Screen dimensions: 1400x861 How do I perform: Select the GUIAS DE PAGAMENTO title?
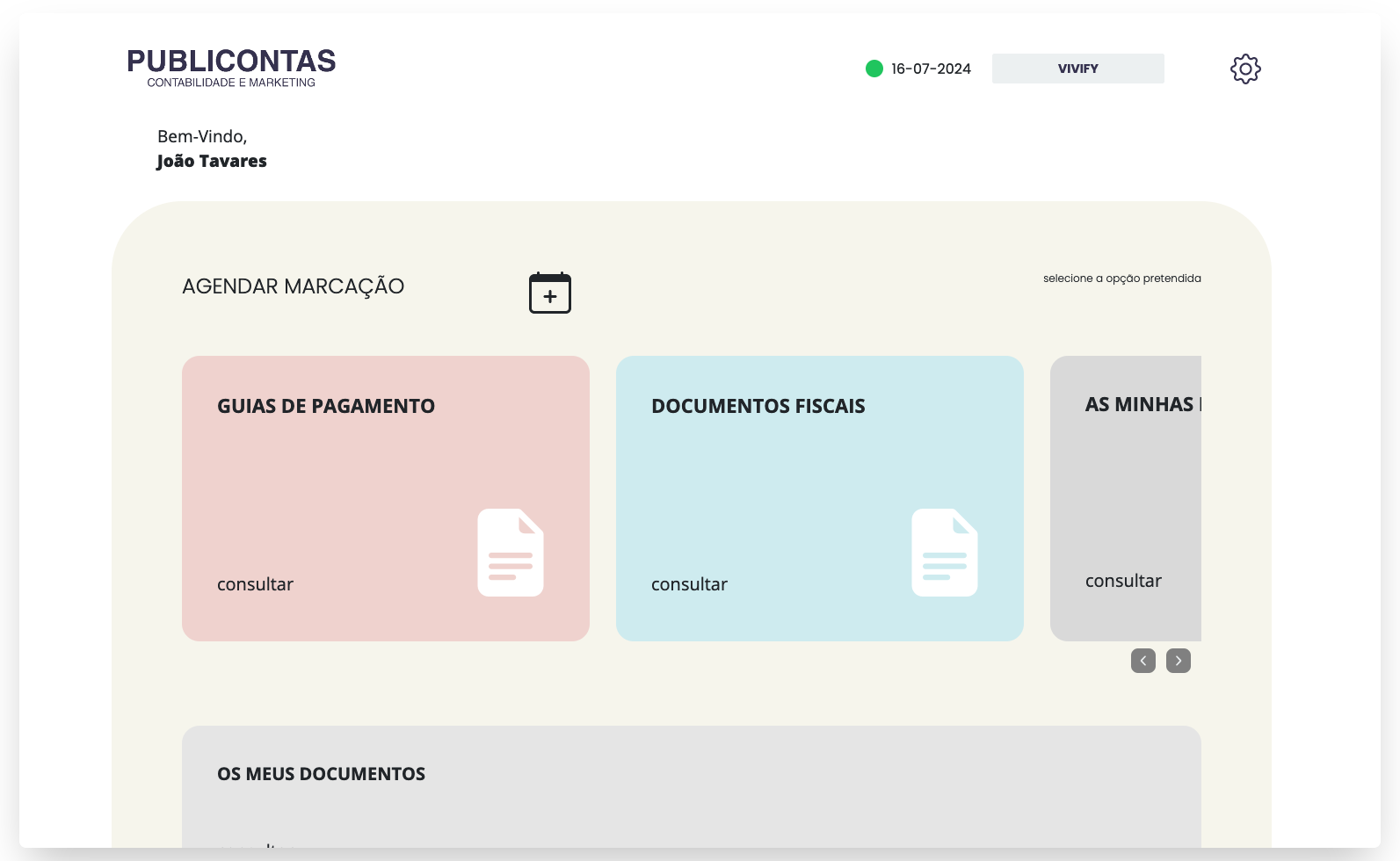click(x=326, y=406)
